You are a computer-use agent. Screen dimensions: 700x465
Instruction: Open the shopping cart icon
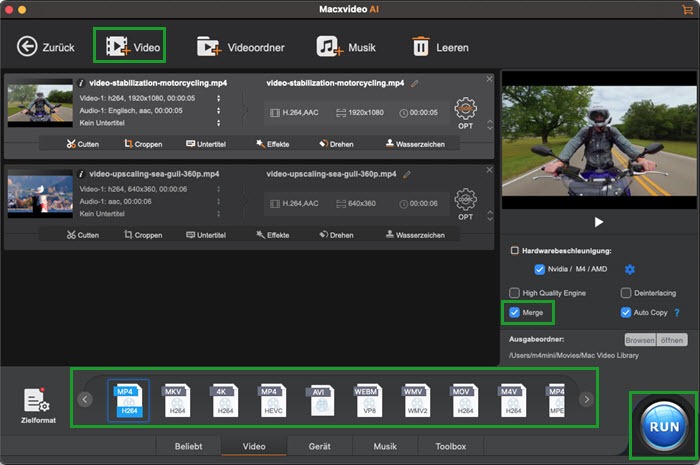click(x=687, y=9)
